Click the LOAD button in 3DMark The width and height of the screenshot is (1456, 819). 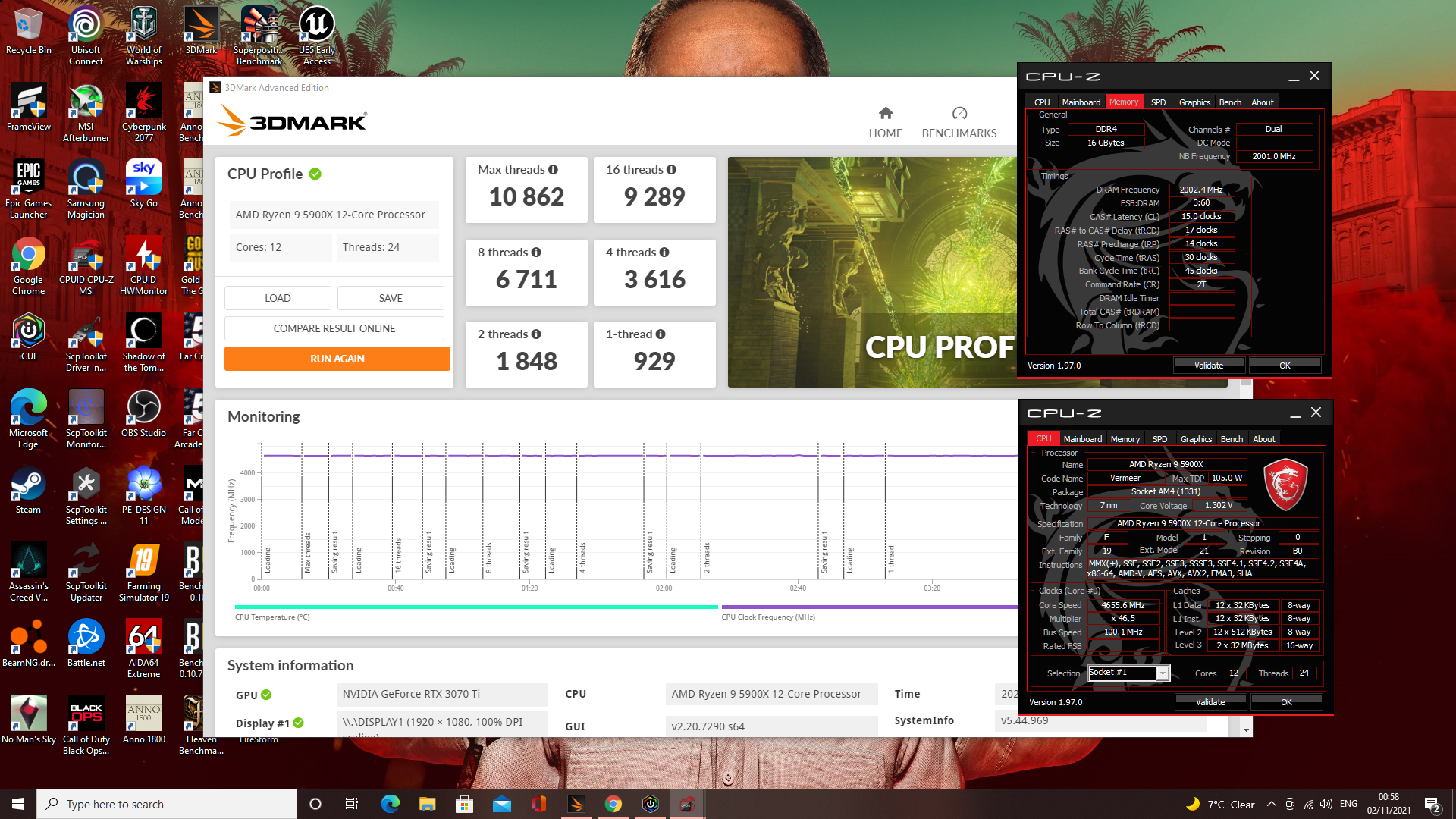278,298
